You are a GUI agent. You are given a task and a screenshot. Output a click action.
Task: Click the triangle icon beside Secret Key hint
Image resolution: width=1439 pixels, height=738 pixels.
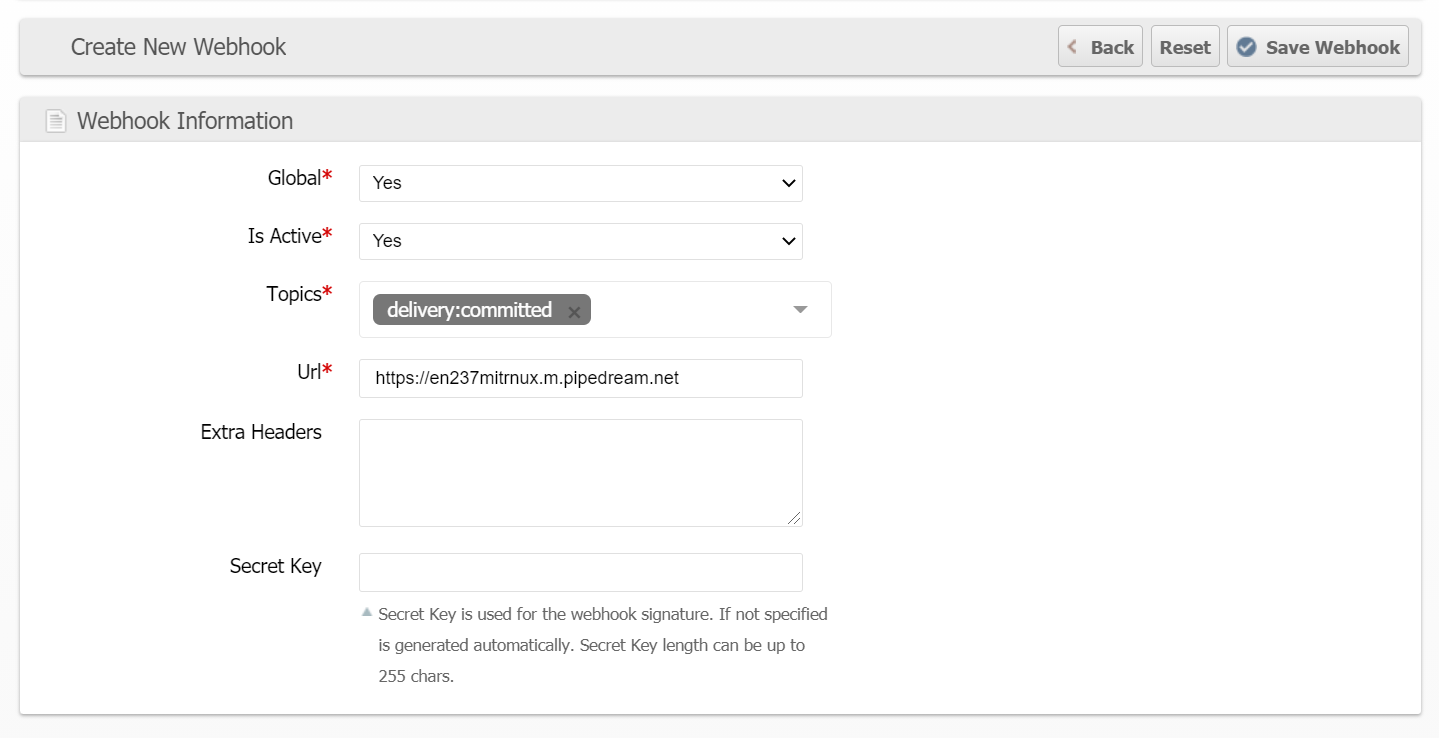[367, 612]
